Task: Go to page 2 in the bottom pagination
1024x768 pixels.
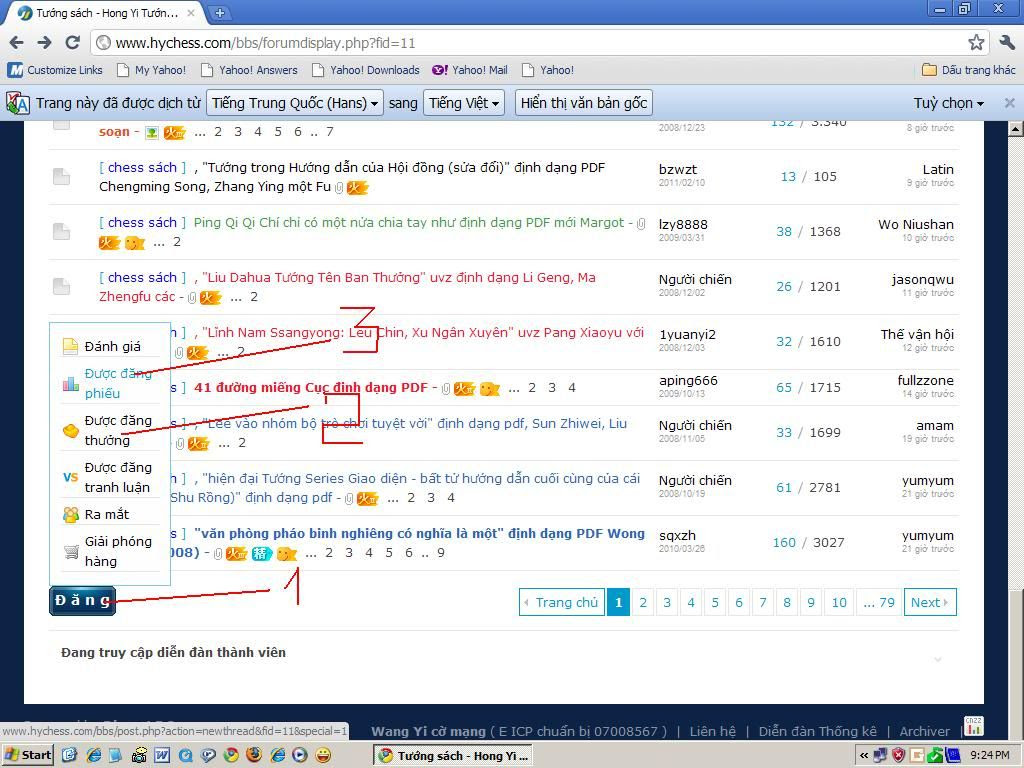Action: tap(643, 602)
